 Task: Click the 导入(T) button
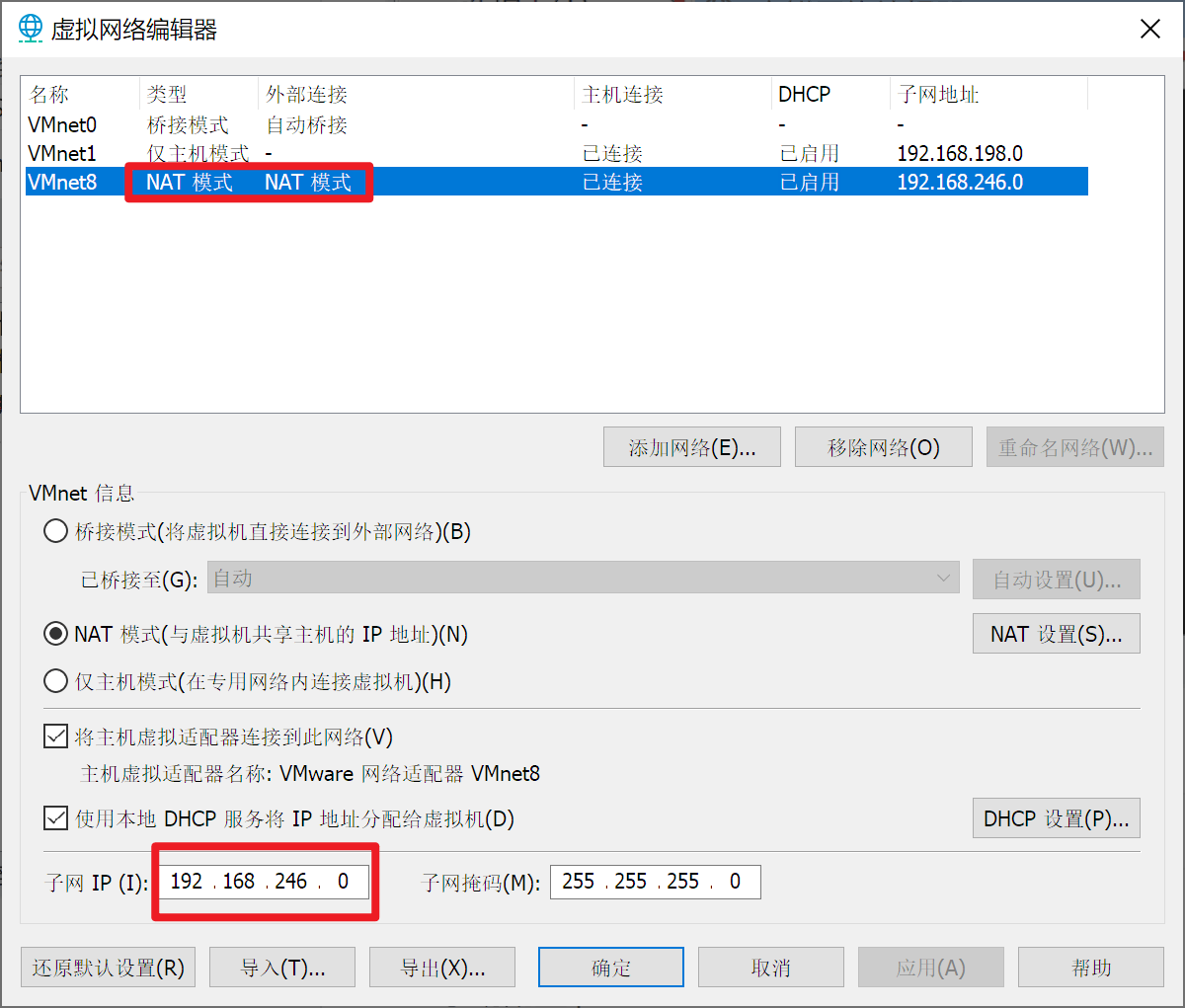(282, 968)
